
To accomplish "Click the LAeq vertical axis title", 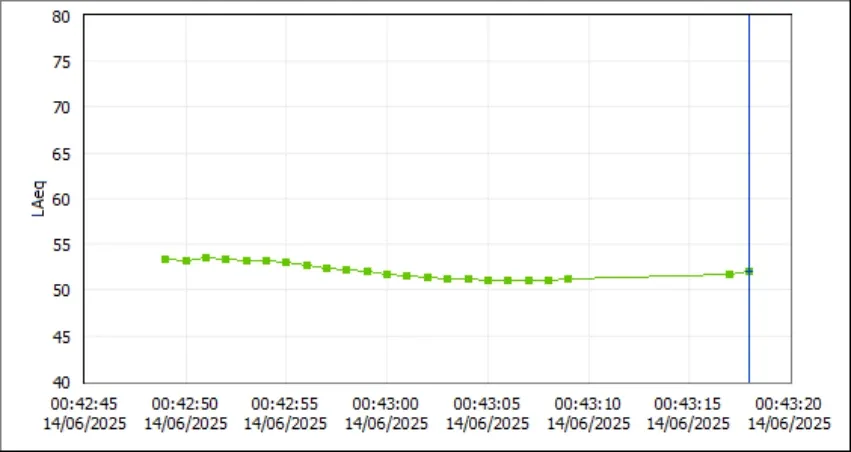I will point(39,199).
